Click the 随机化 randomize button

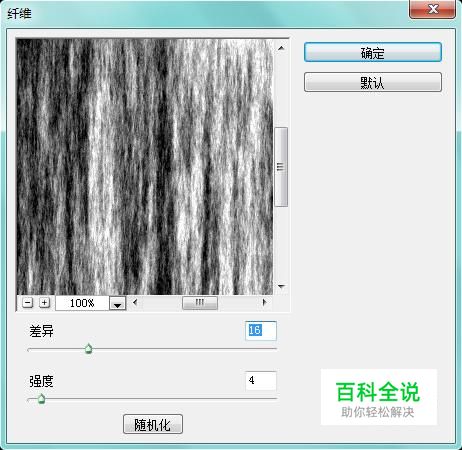pyautogui.click(x=153, y=424)
